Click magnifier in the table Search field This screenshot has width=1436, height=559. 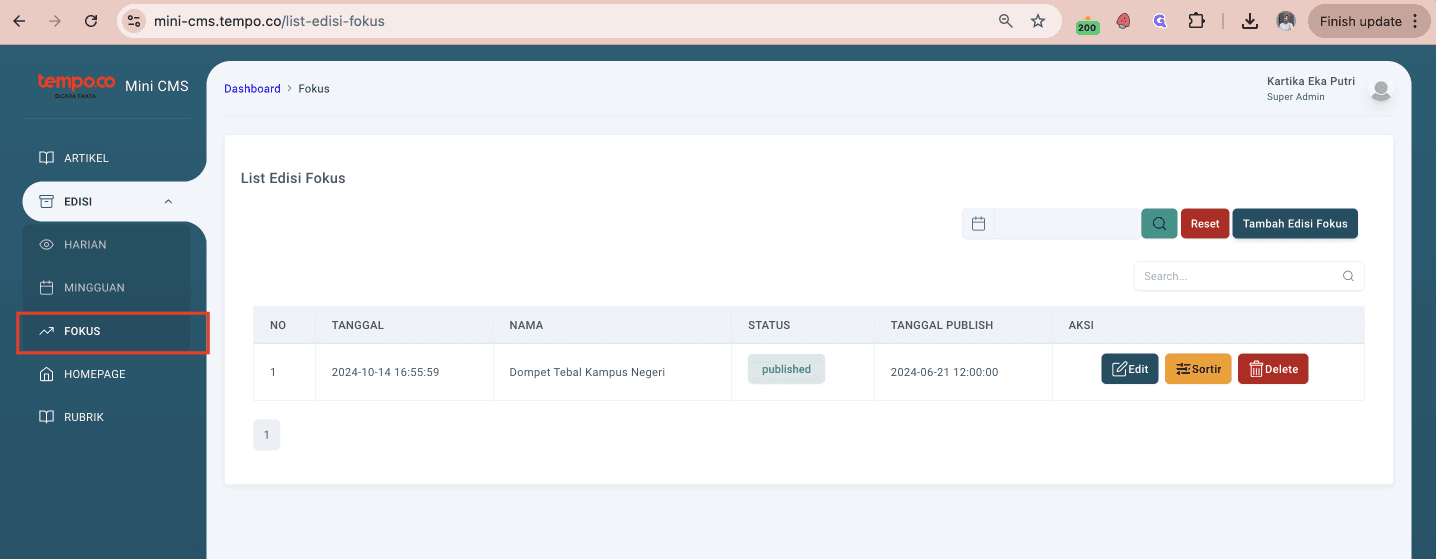coord(1348,276)
